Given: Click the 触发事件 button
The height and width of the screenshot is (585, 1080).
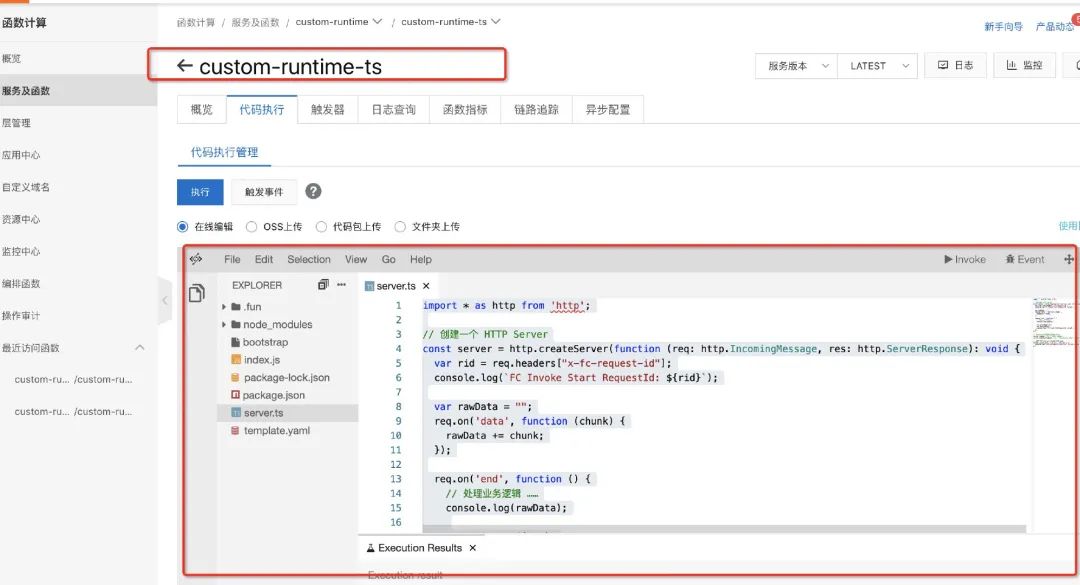Looking at the screenshot, I should coord(264,192).
